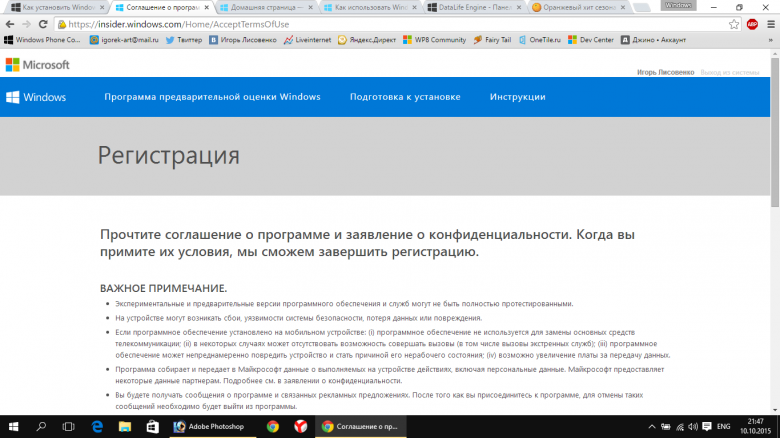Image resolution: width=780 pixels, height=438 pixels.
Task: Open the WP8 Community bookmark
Action: click(x=434, y=40)
